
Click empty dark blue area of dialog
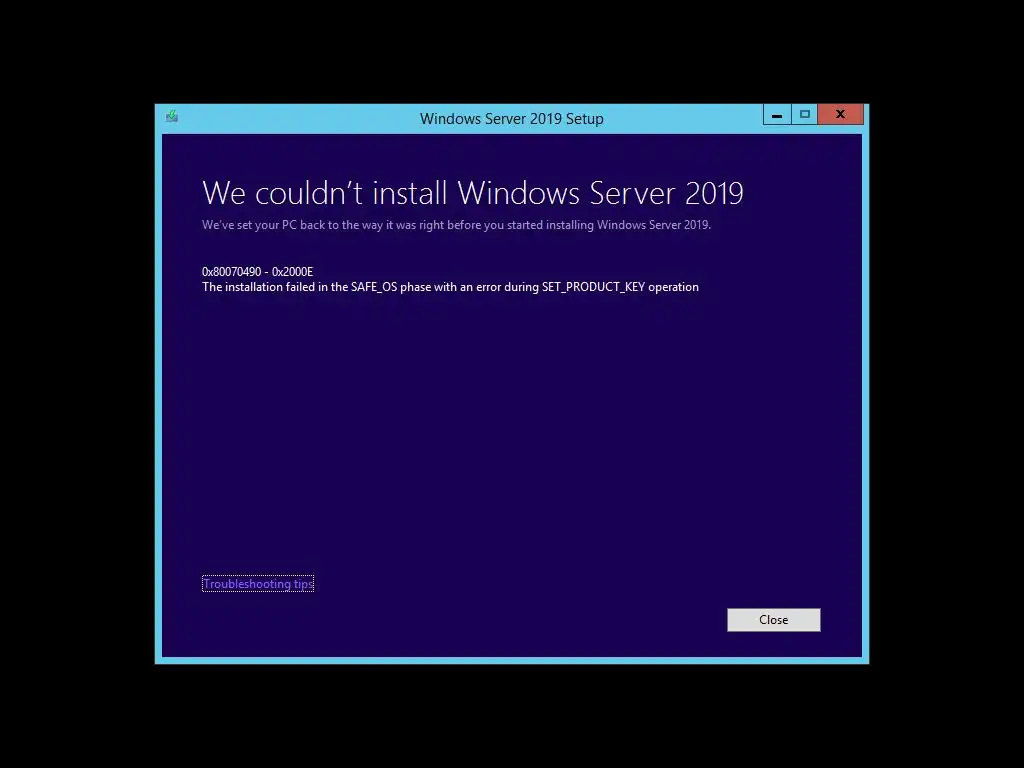511,444
